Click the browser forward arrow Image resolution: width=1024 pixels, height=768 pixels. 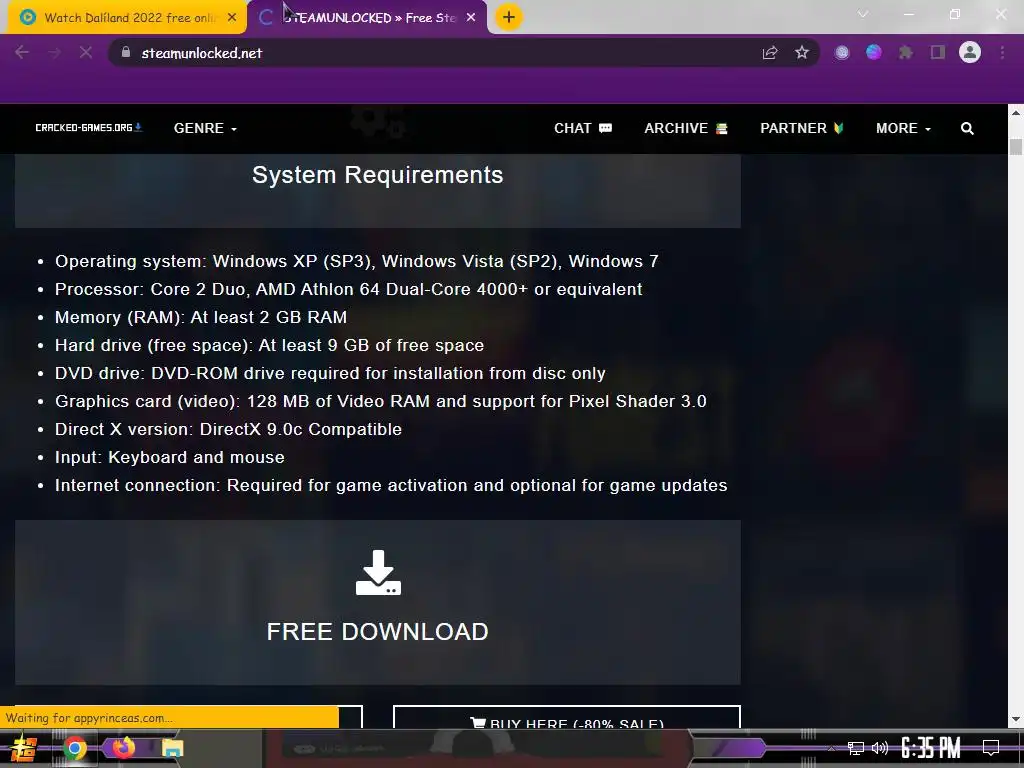point(54,52)
